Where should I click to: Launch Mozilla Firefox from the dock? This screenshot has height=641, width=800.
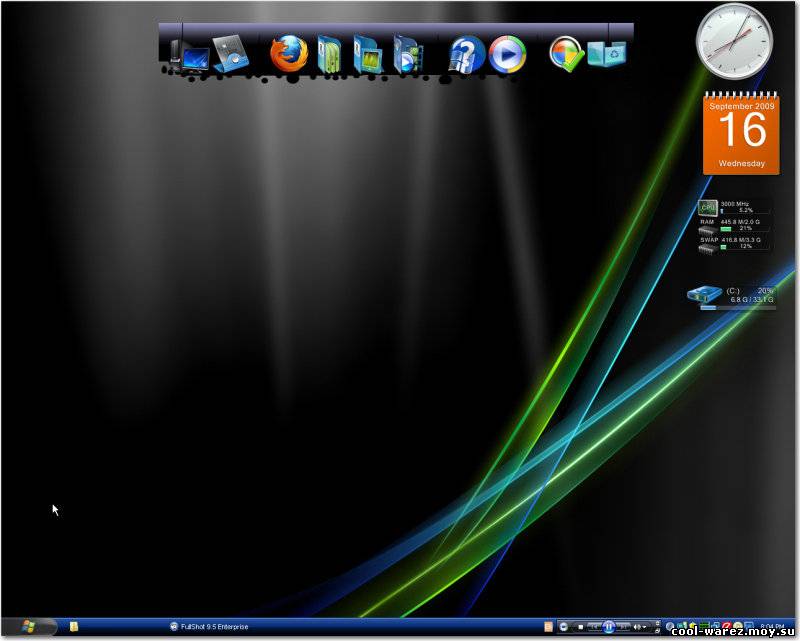click(x=289, y=53)
